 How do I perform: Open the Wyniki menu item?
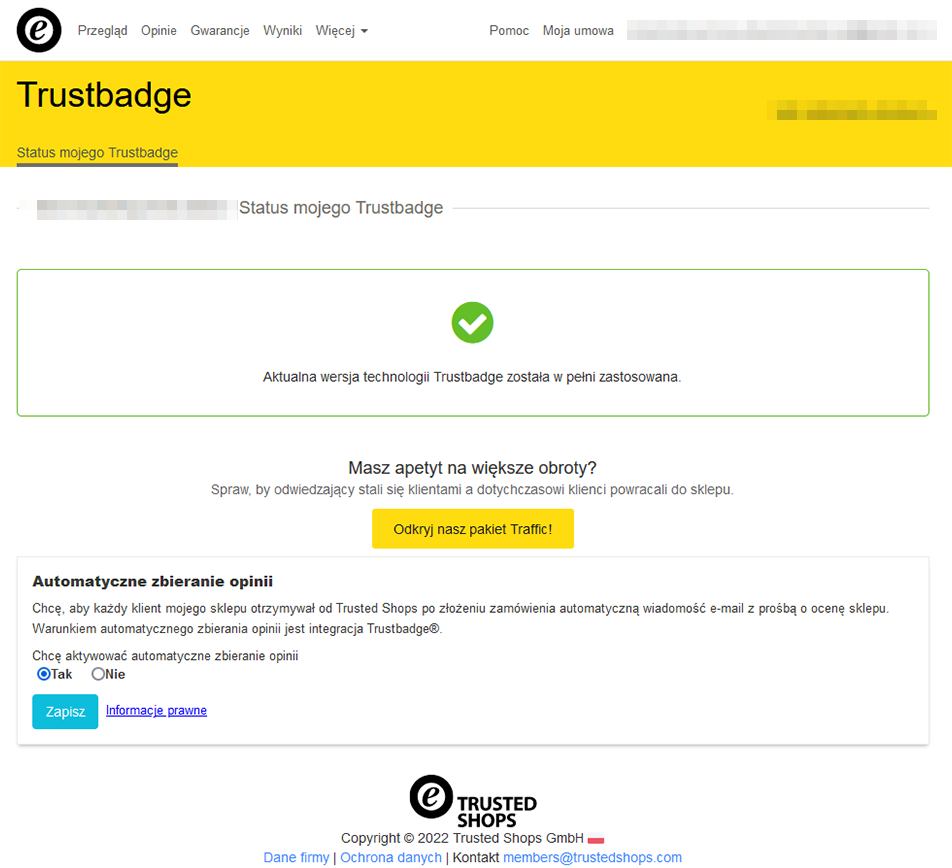coord(282,30)
